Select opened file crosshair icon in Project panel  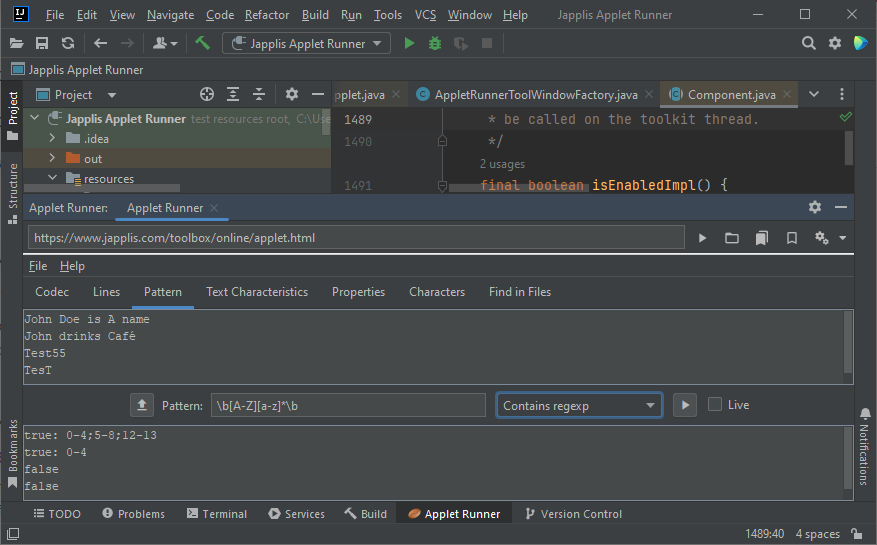(x=207, y=95)
